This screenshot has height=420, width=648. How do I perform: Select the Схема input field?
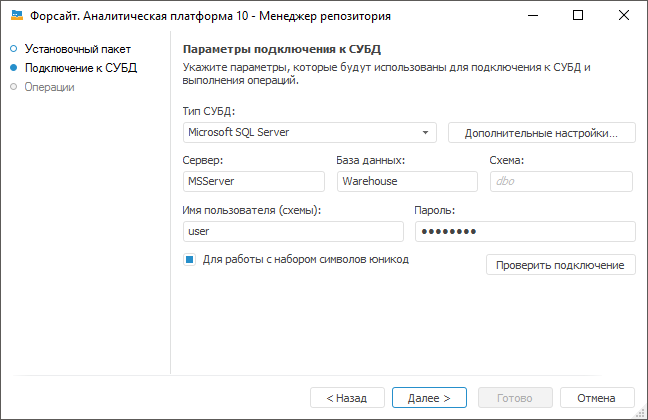[x=560, y=181]
